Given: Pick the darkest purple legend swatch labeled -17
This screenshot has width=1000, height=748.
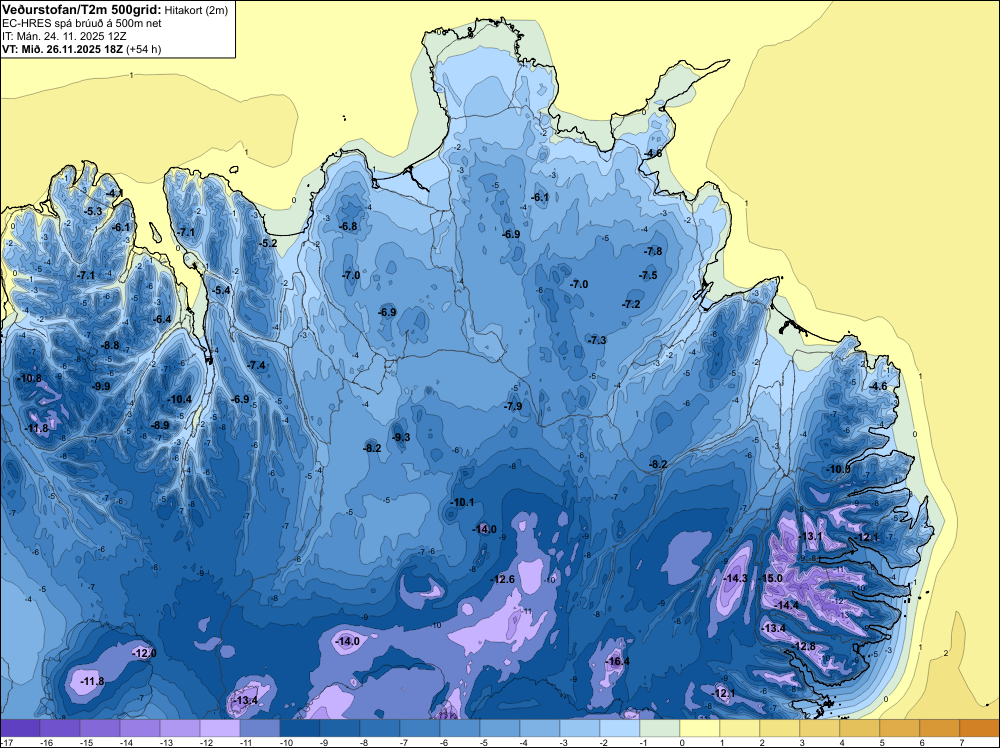Looking at the screenshot, I should 20,728.
